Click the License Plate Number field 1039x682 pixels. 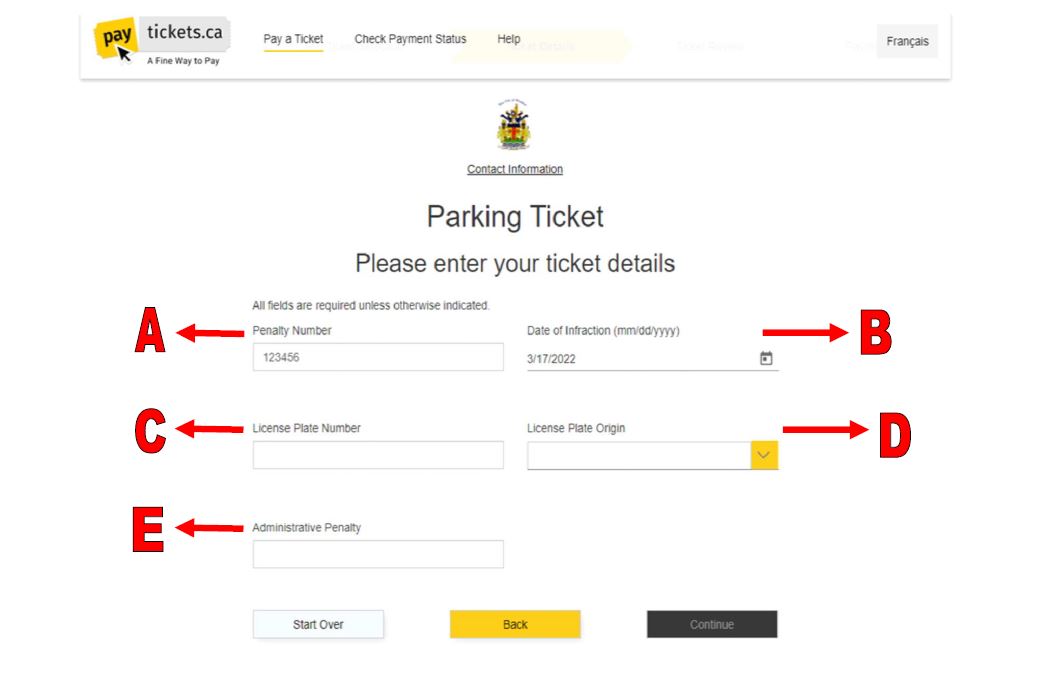(x=378, y=454)
